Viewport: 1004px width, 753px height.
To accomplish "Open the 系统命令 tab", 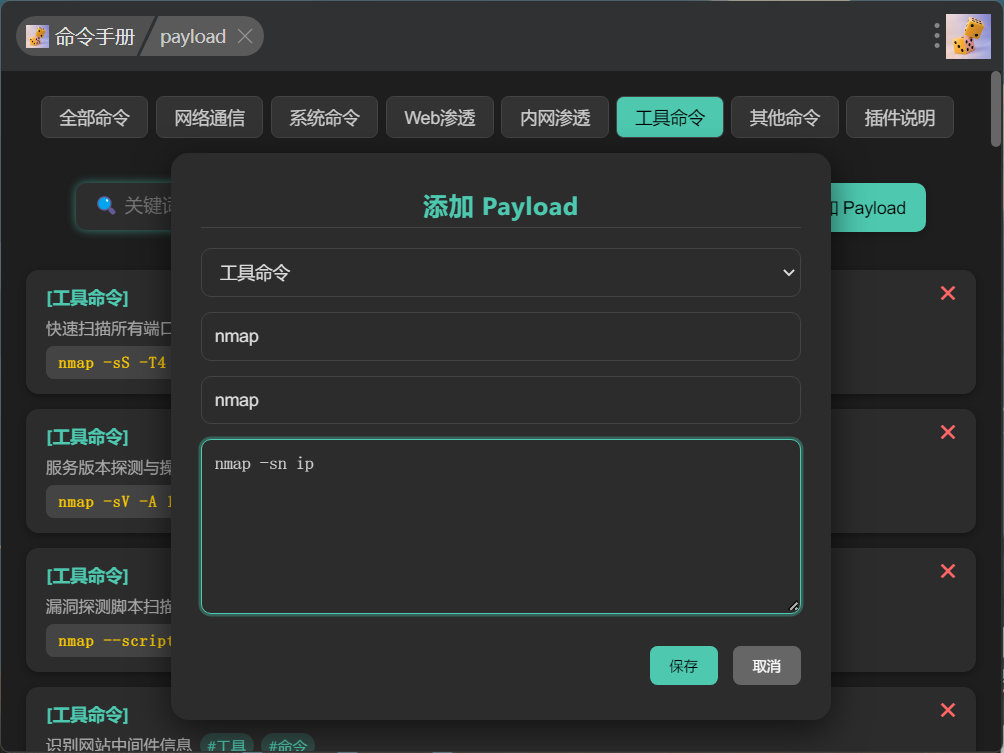I will pos(324,117).
